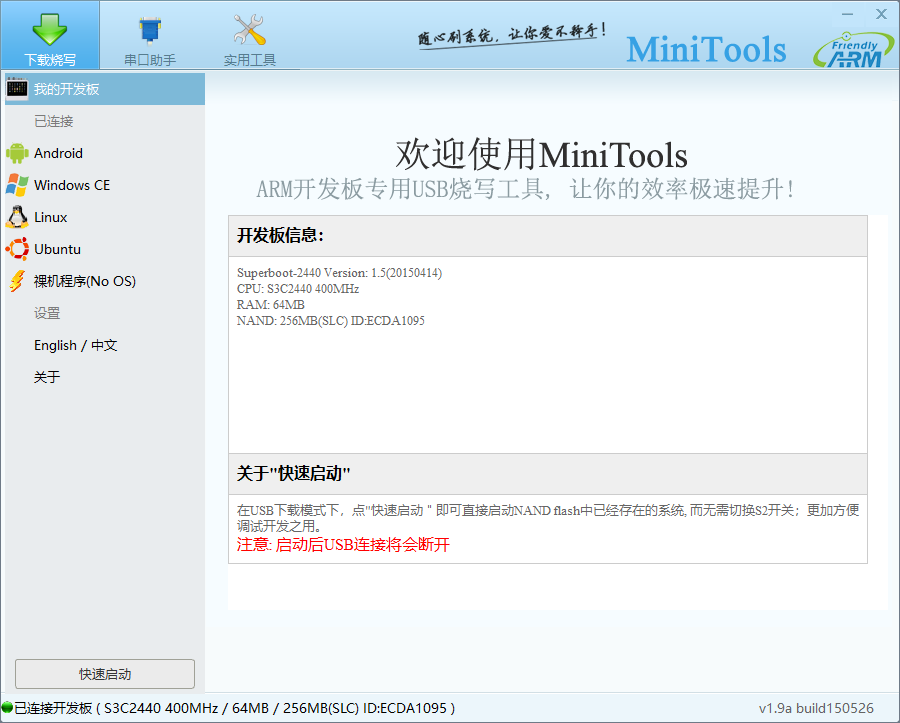The image size is (900, 723).
Task: Select 裸机程序(No OS) entry
Action: coord(104,282)
